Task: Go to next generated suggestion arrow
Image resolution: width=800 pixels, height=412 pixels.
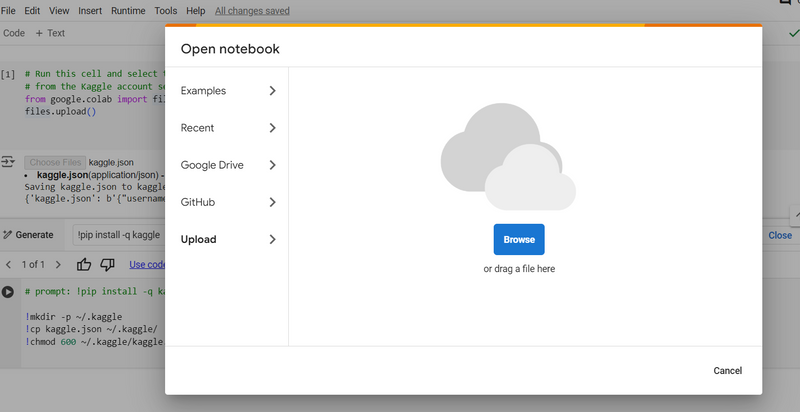Action: (57, 265)
